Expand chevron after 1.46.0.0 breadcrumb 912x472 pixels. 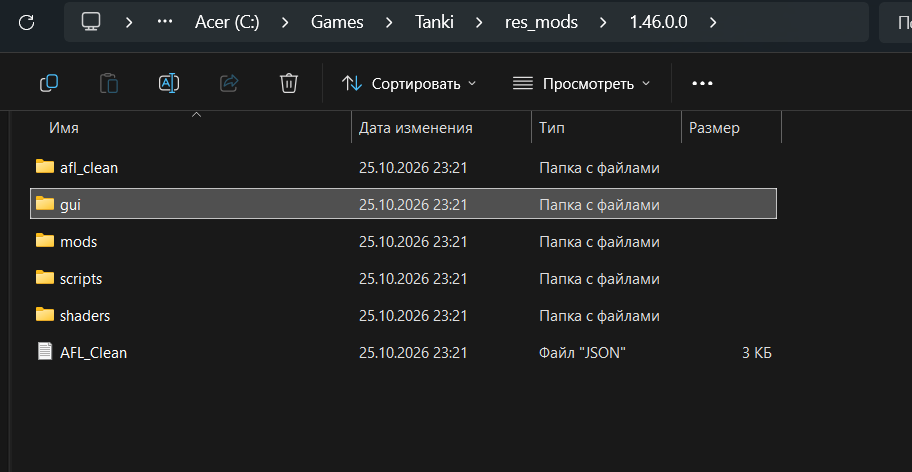tap(713, 23)
